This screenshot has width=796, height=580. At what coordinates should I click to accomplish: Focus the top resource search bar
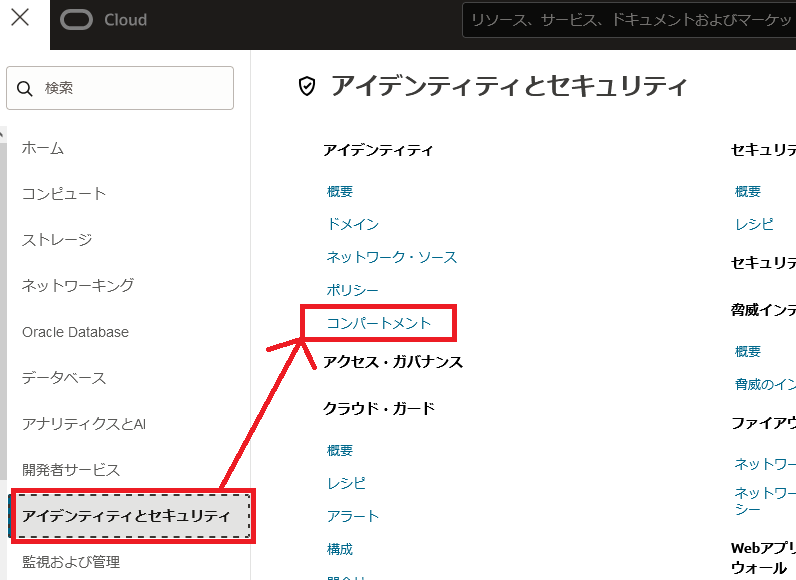(629, 20)
